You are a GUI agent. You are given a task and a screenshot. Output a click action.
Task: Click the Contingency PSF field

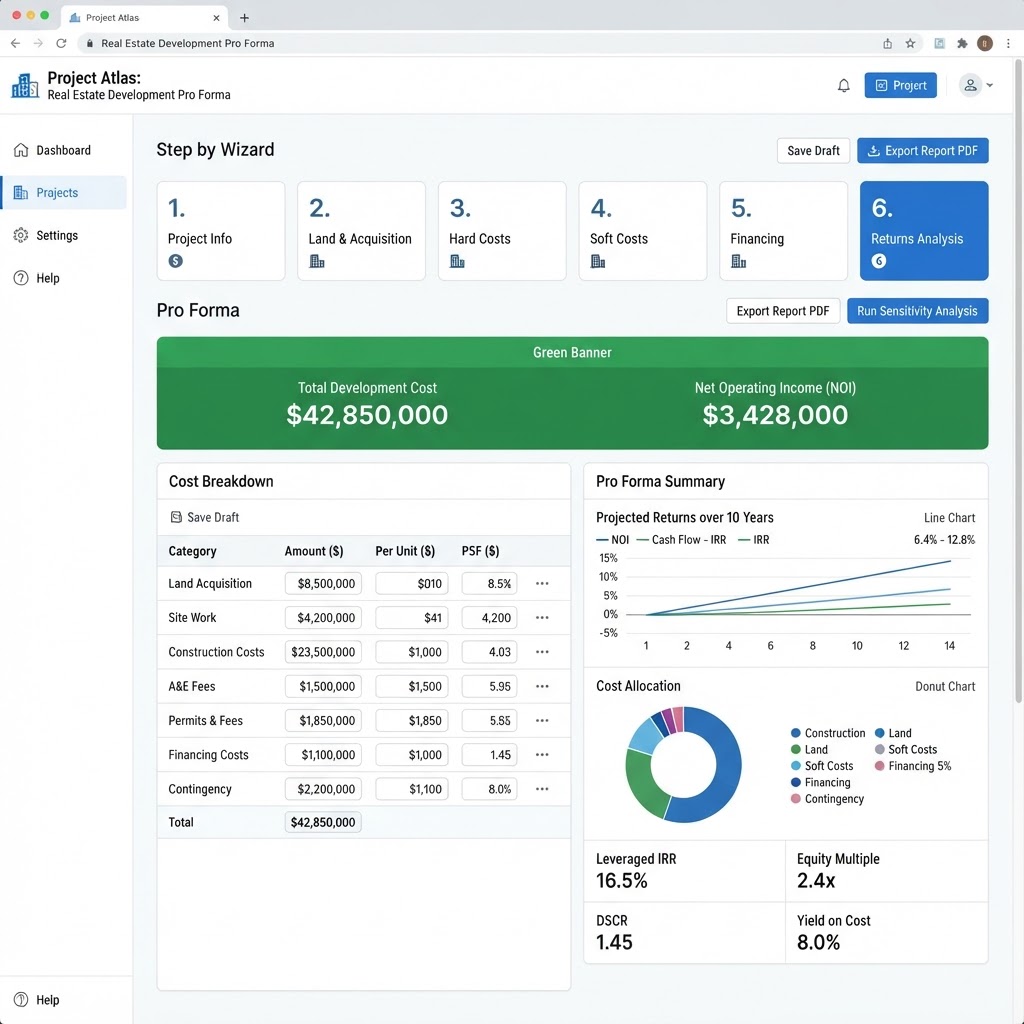click(x=489, y=789)
